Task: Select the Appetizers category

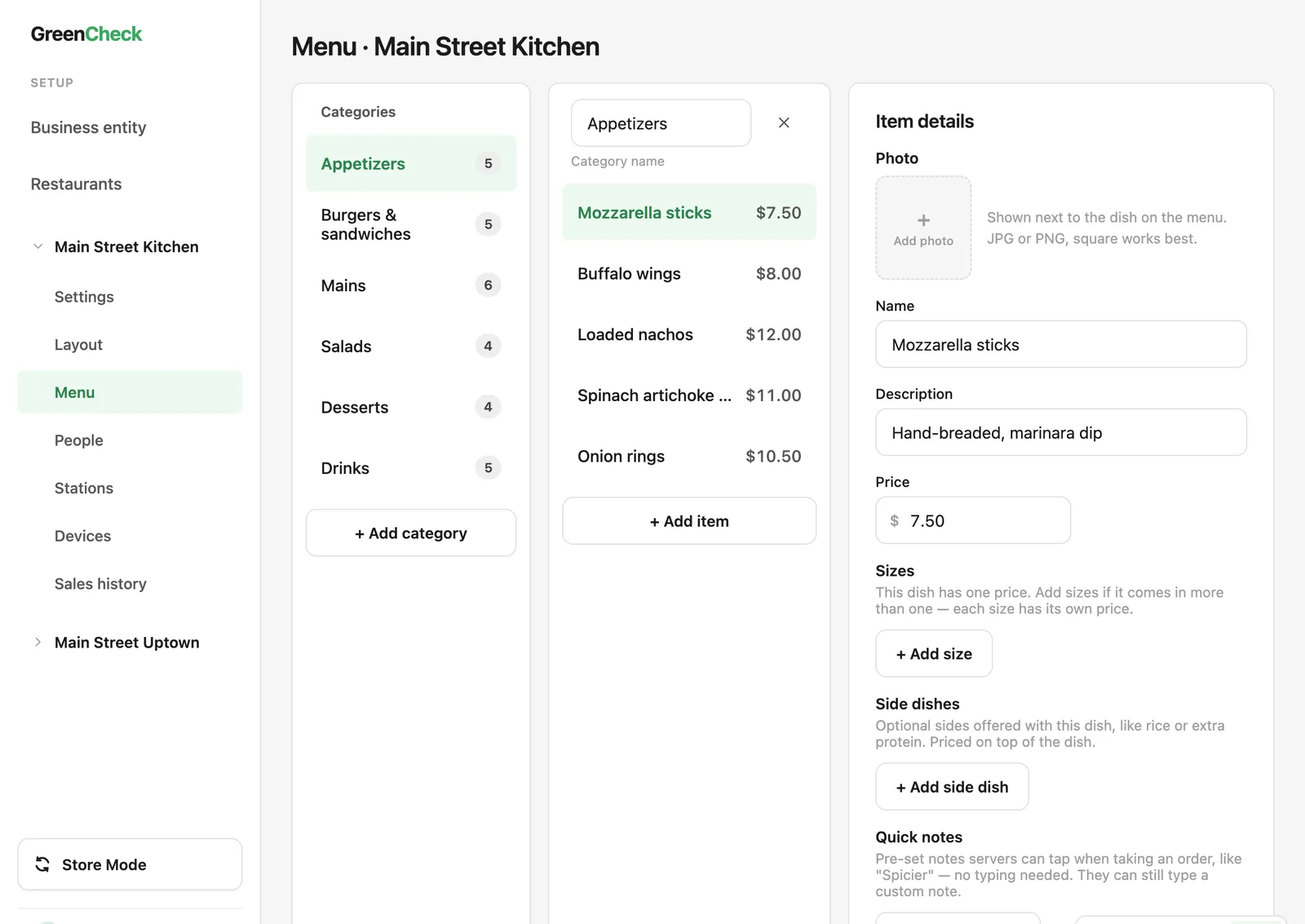Action: coord(411,164)
